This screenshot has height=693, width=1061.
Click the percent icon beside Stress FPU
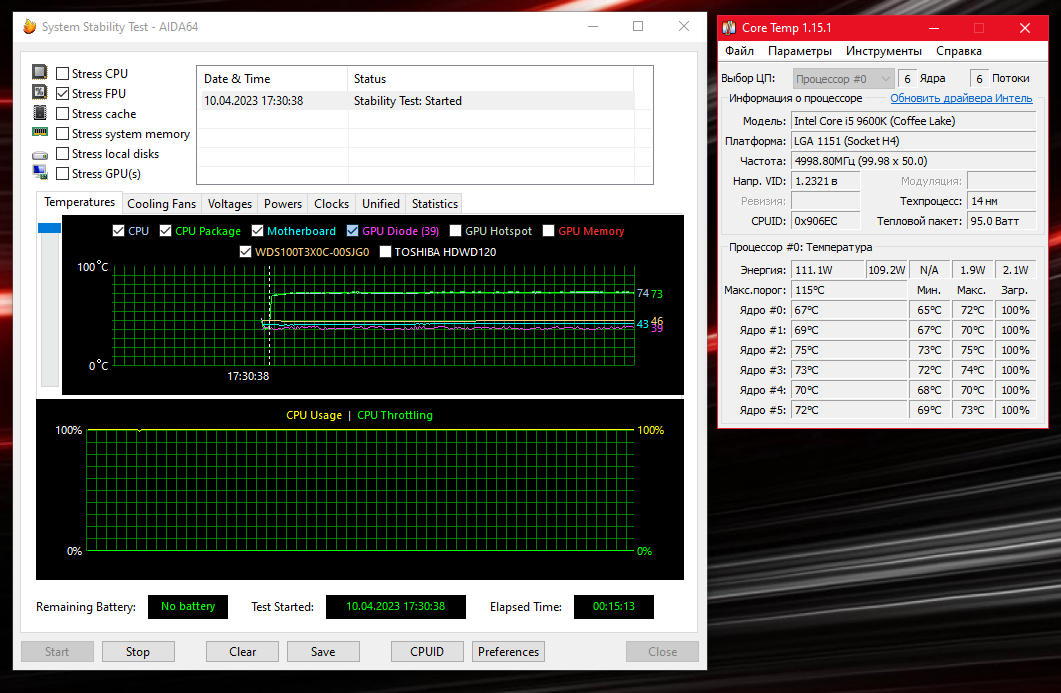[x=40, y=92]
